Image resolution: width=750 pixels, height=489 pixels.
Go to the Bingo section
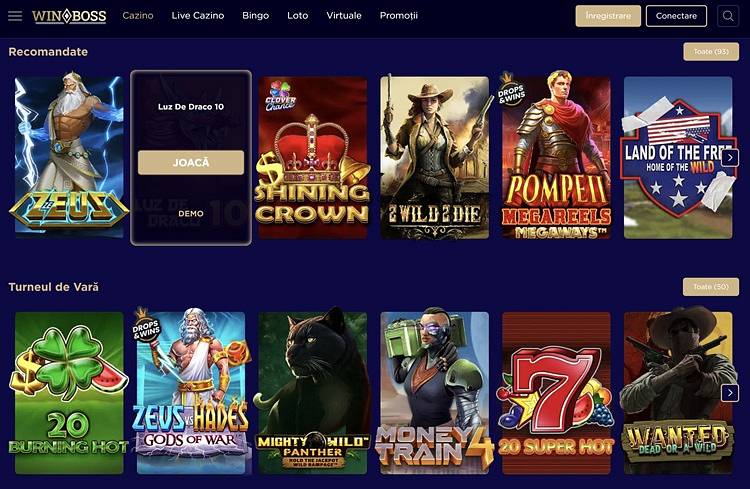[x=255, y=15]
